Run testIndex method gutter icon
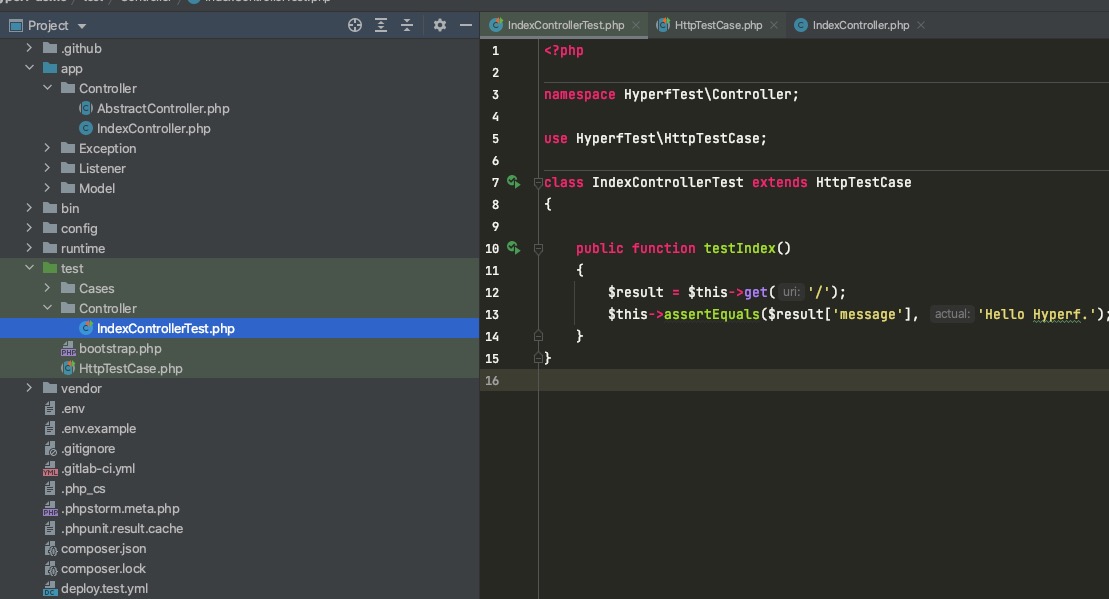The height and width of the screenshot is (599, 1109). [x=513, y=248]
